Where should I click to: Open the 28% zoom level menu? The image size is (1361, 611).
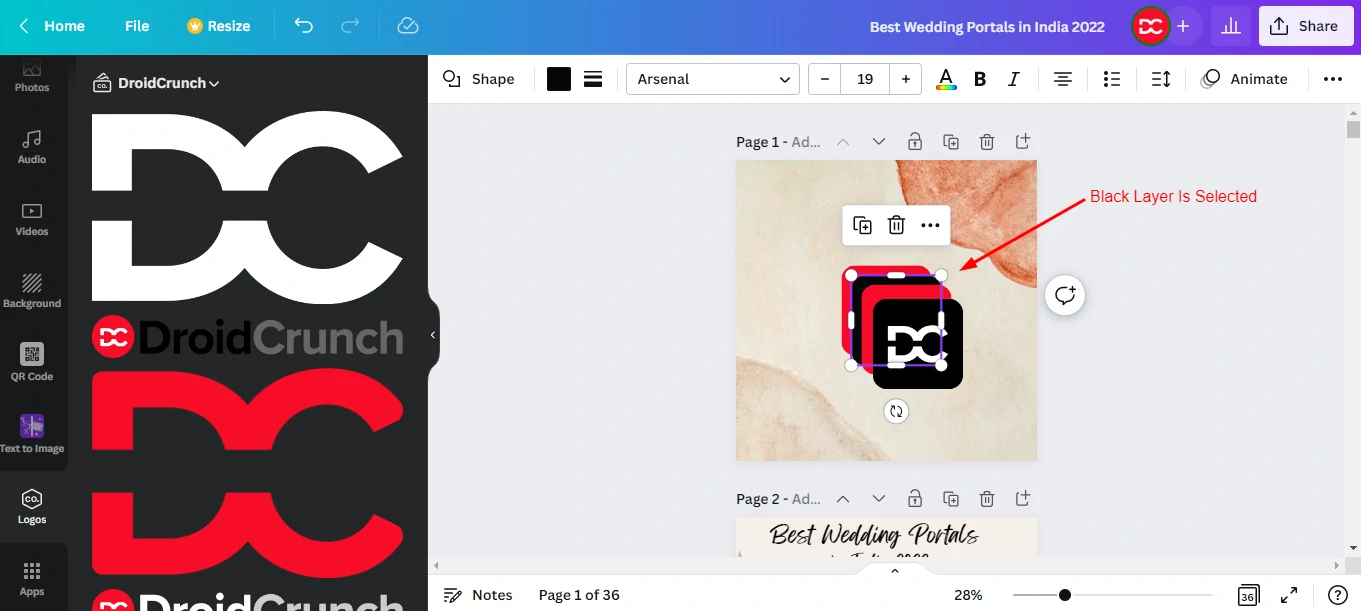pos(968,595)
